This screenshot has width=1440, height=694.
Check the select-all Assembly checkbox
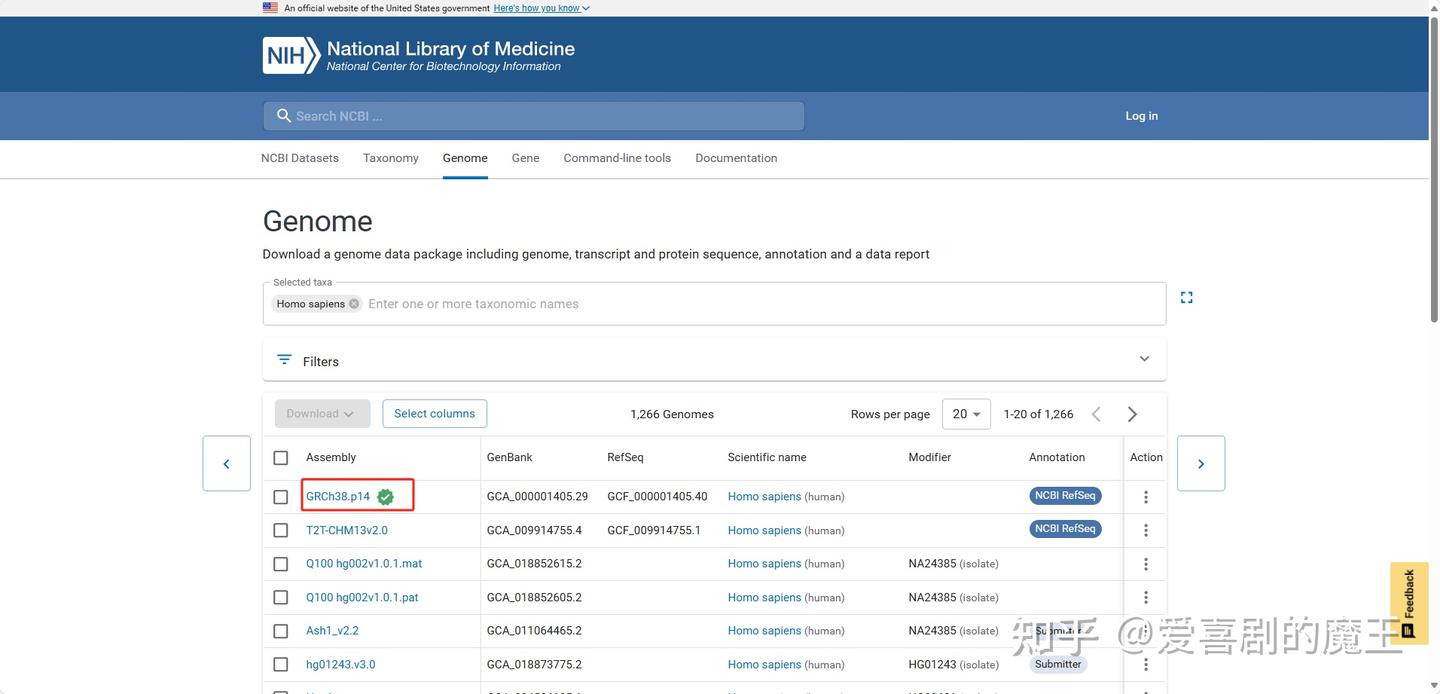pos(281,458)
